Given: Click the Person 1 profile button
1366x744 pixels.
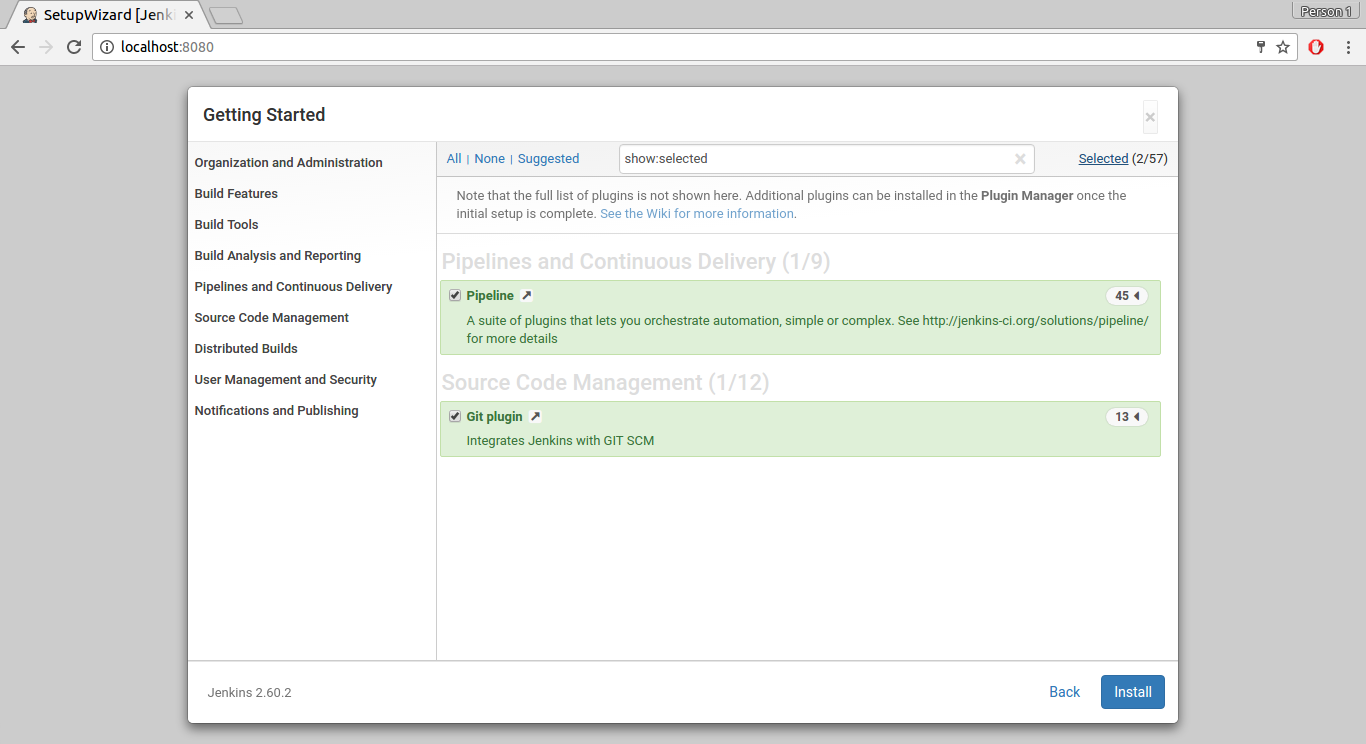Looking at the screenshot, I should tap(1325, 12).
